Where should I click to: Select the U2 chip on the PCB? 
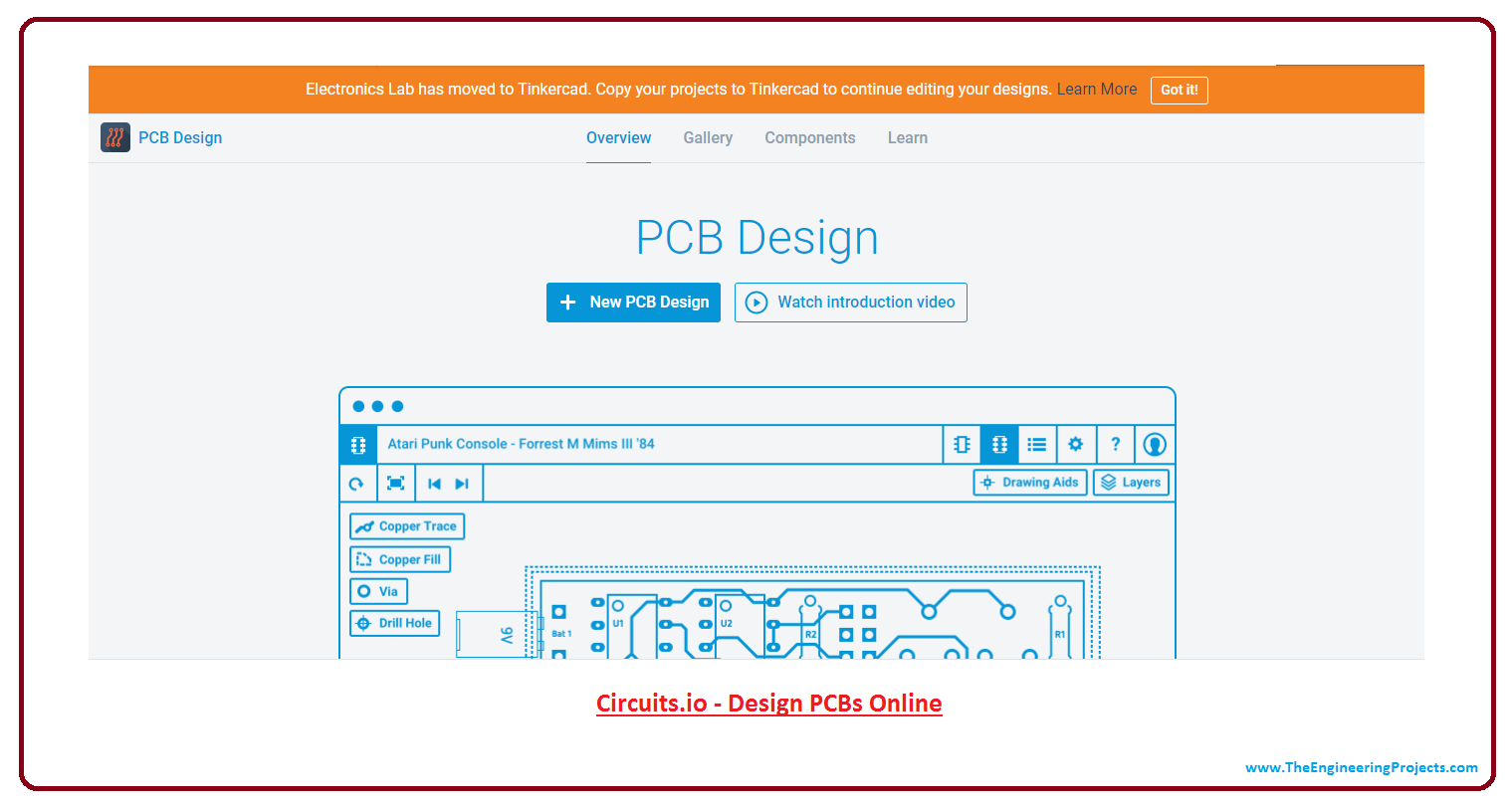point(739,627)
